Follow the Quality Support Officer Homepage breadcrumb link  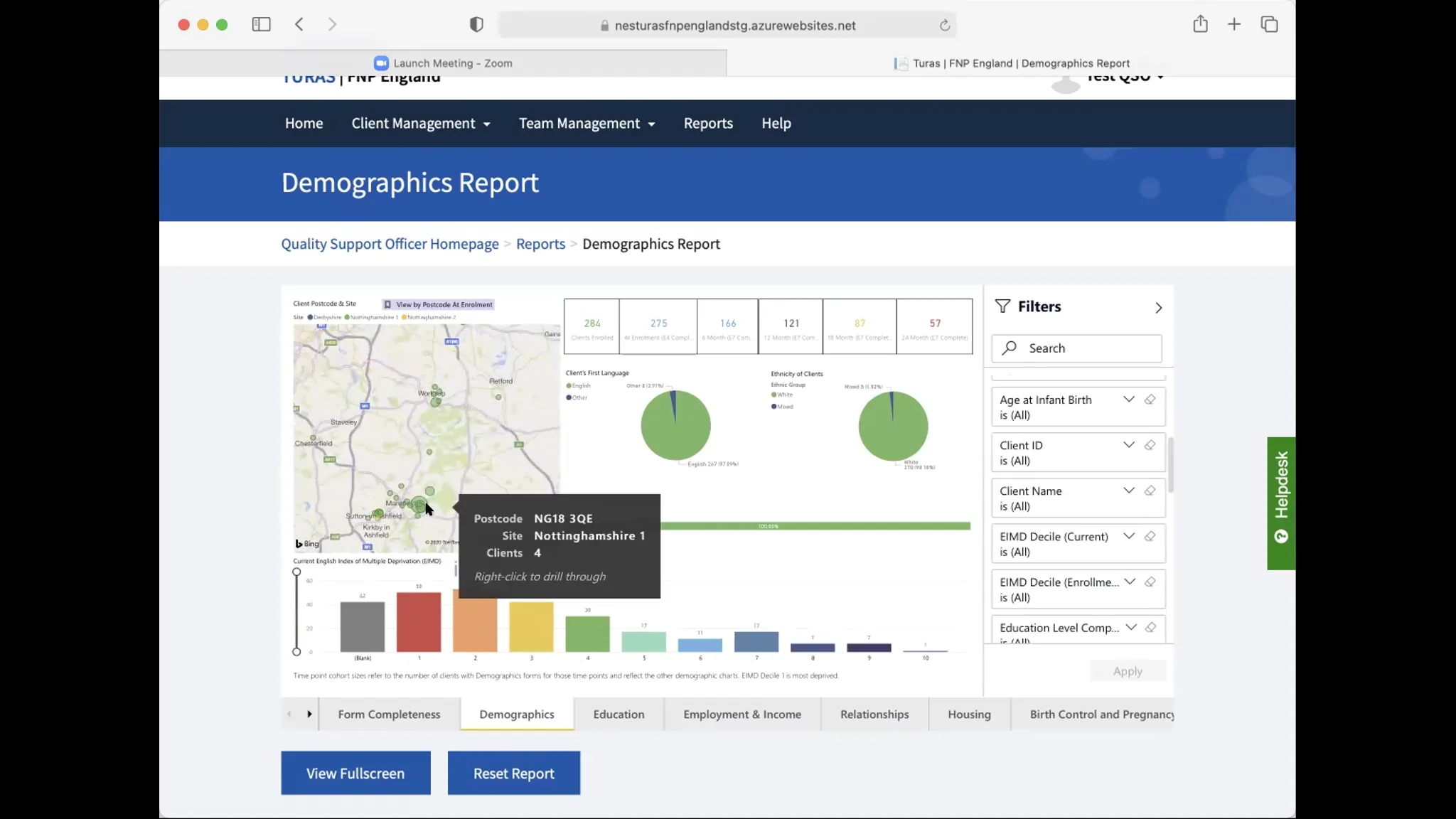(390, 244)
